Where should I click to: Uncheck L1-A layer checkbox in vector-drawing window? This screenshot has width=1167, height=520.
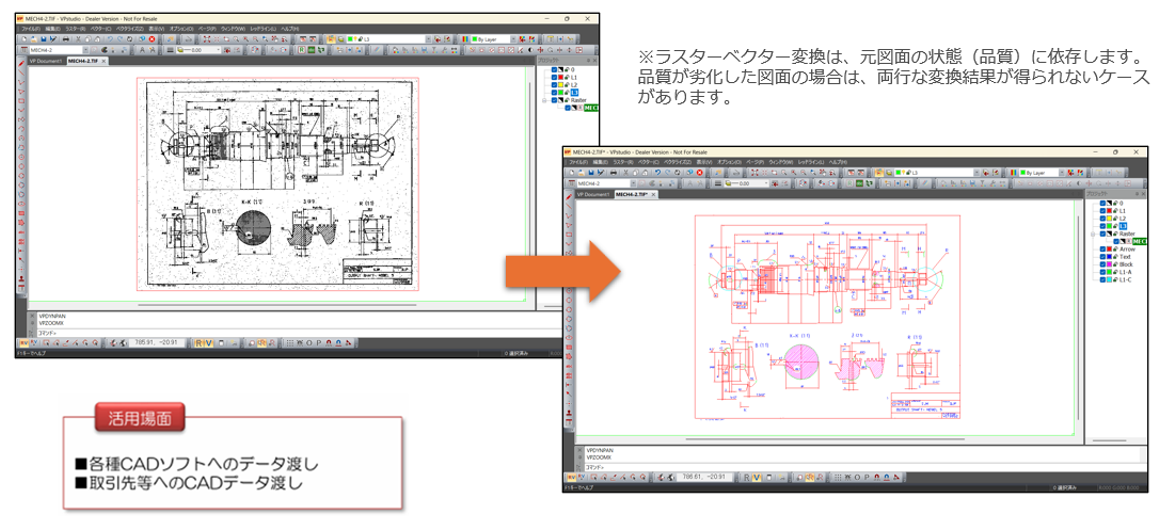[x=1103, y=272]
